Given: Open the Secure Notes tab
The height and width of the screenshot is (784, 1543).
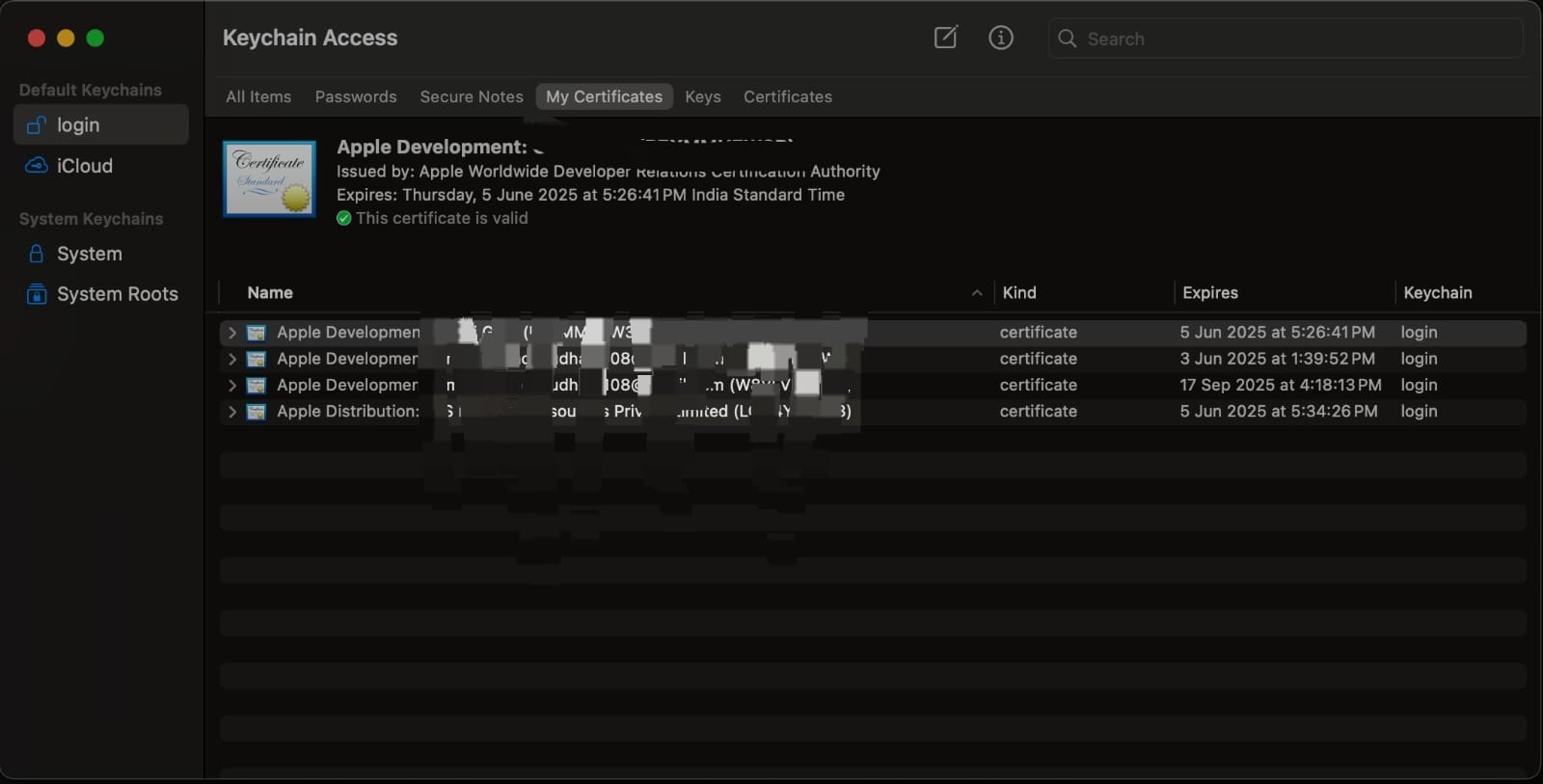Looking at the screenshot, I should 472,96.
